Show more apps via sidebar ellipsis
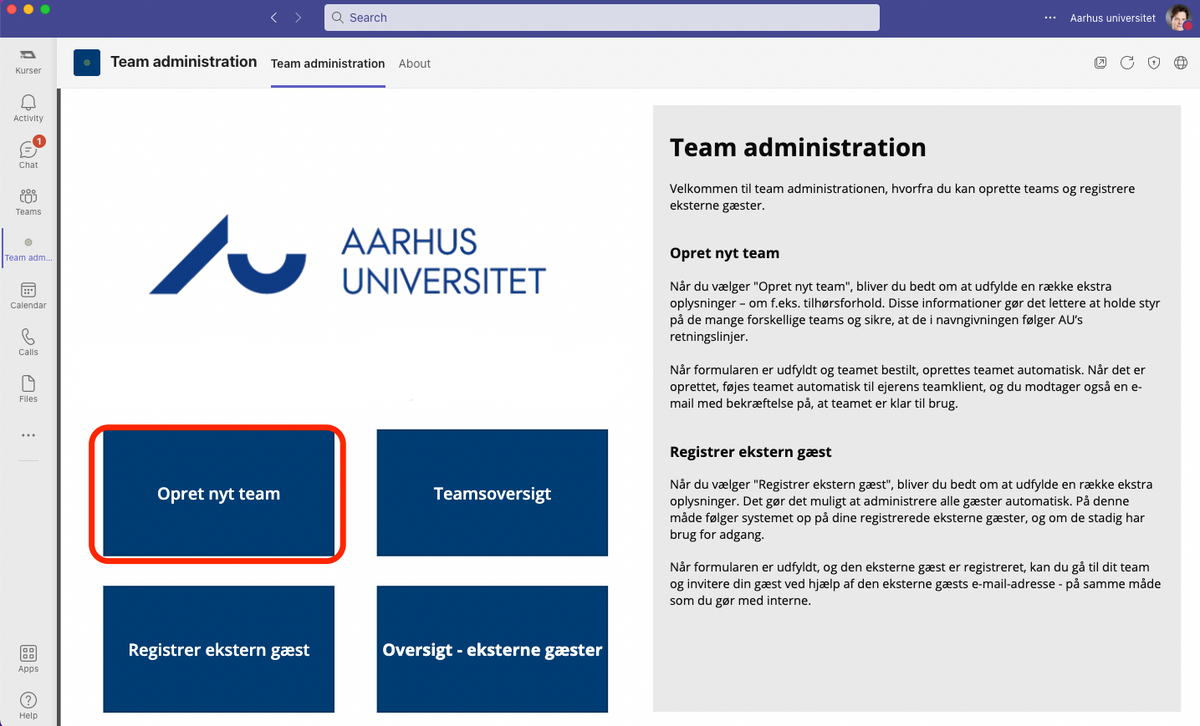 (28, 435)
